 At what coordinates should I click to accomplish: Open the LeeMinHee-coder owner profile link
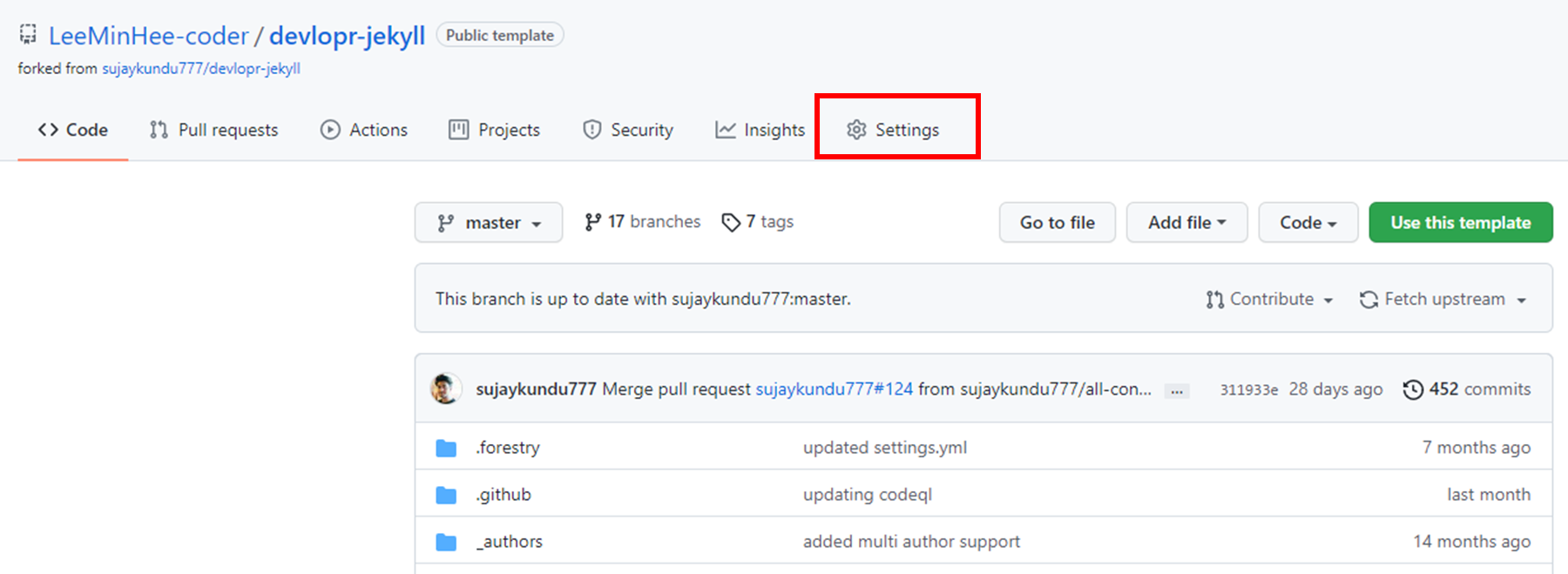149,36
